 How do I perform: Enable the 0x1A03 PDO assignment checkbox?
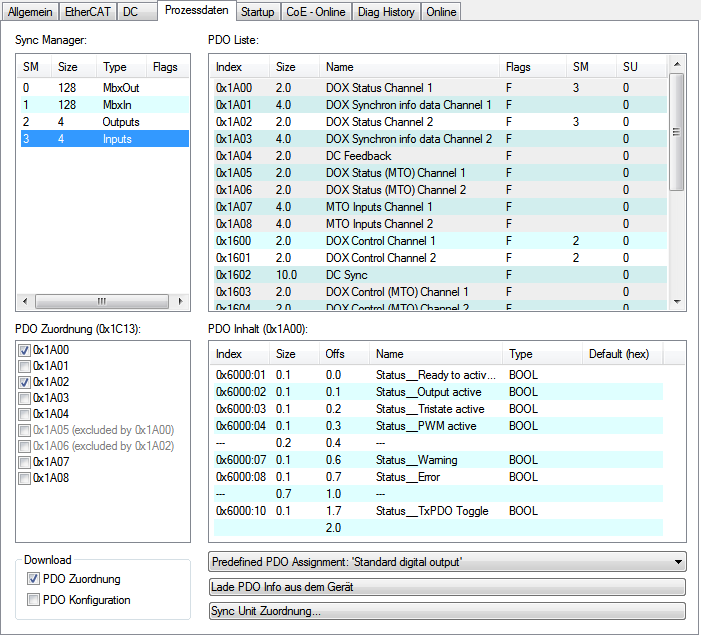25,398
